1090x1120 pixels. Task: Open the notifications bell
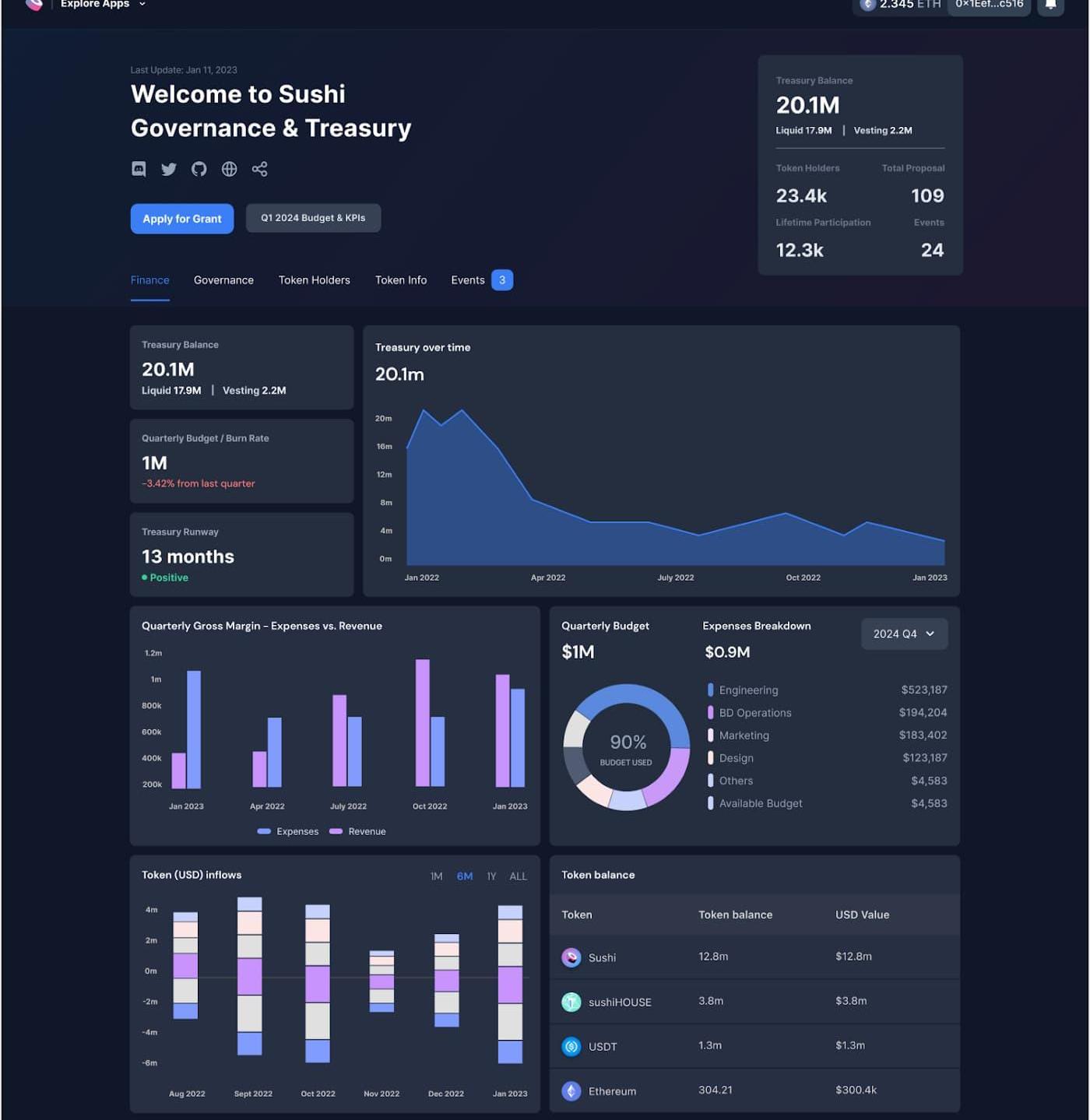(x=1050, y=5)
